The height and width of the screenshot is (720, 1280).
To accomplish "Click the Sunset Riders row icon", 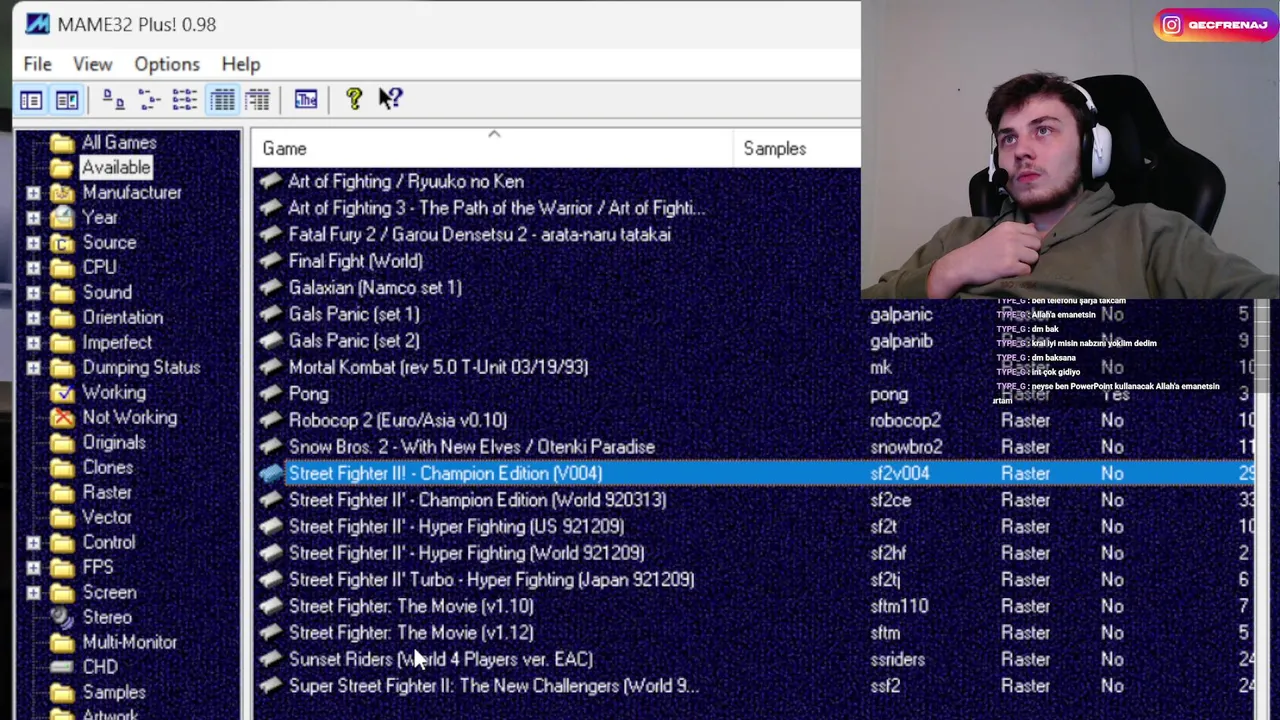I will coord(270,660).
